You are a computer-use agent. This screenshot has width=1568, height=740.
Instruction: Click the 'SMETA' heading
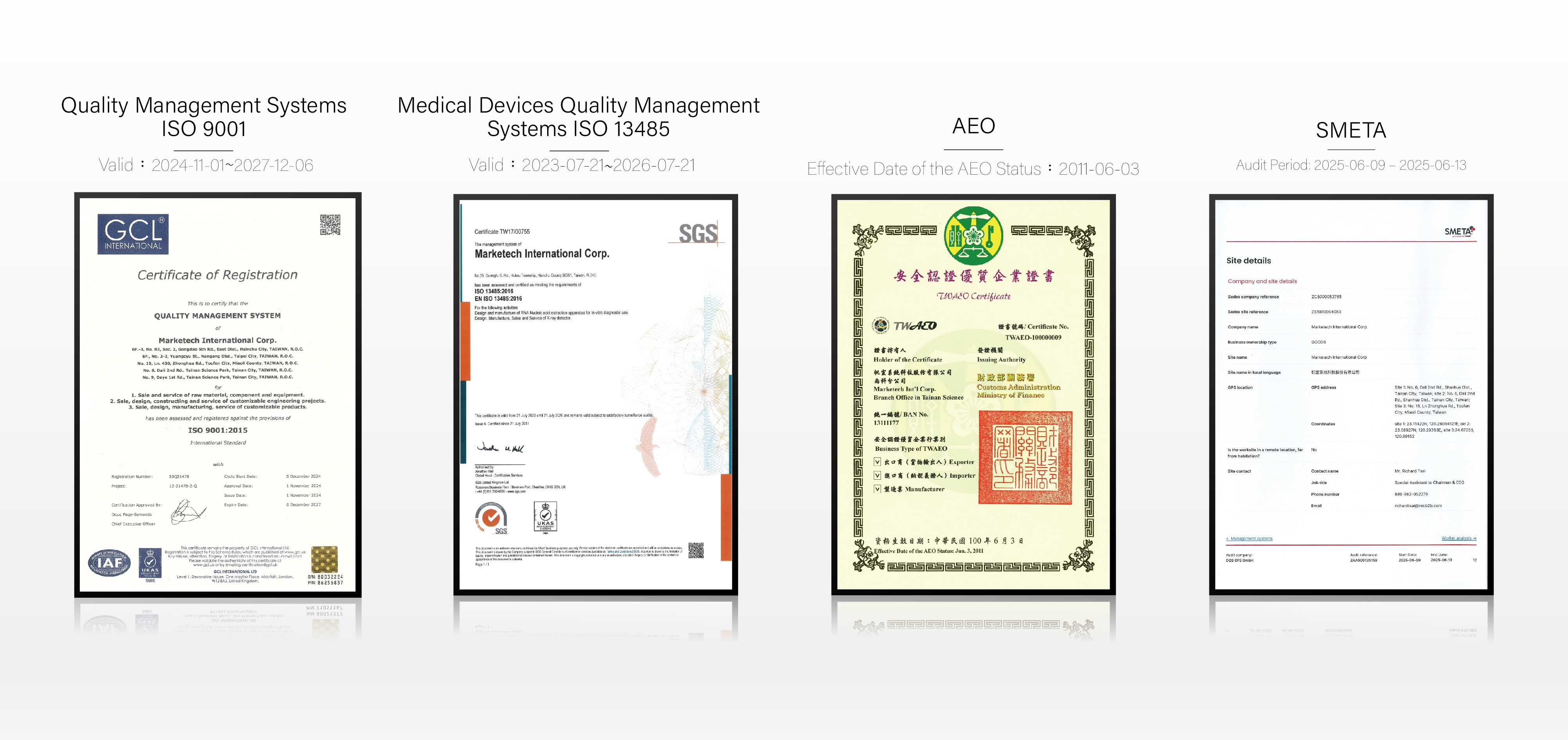1351,130
